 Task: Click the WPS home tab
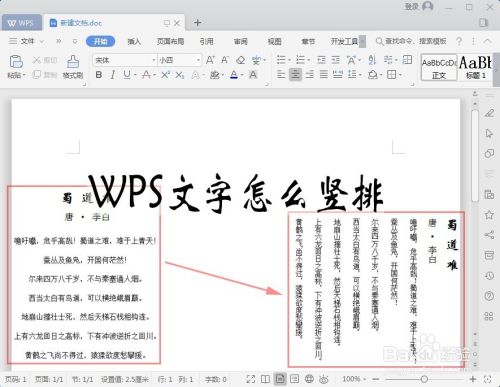21,23
